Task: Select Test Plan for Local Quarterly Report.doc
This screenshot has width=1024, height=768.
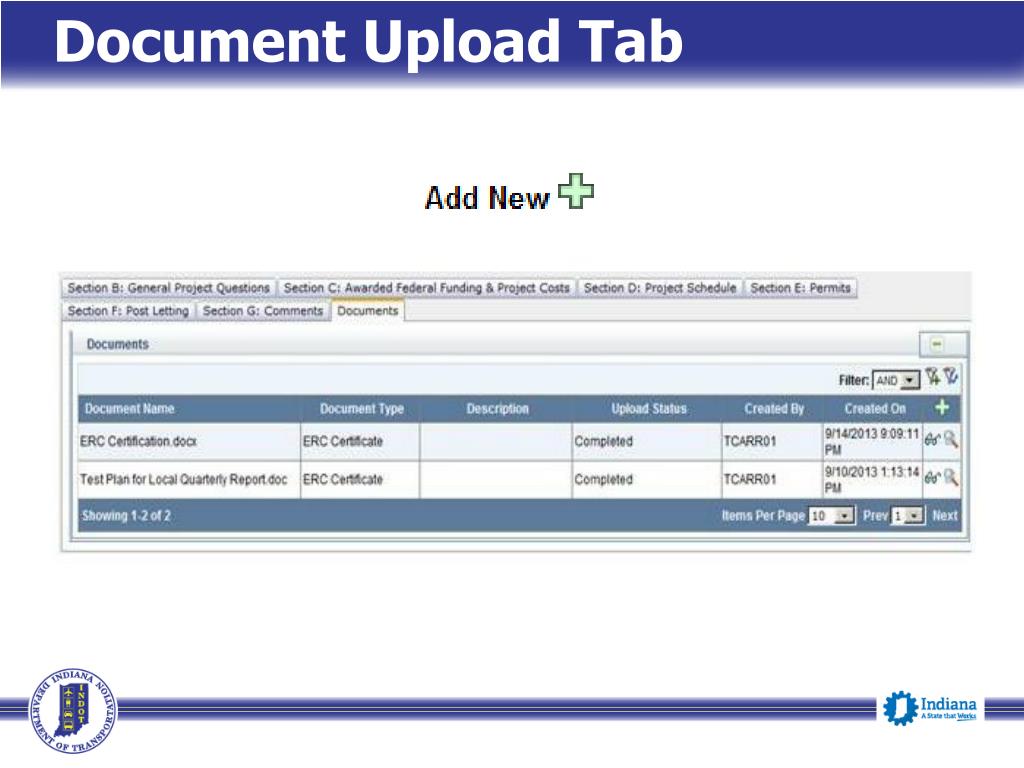Action: tap(184, 479)
